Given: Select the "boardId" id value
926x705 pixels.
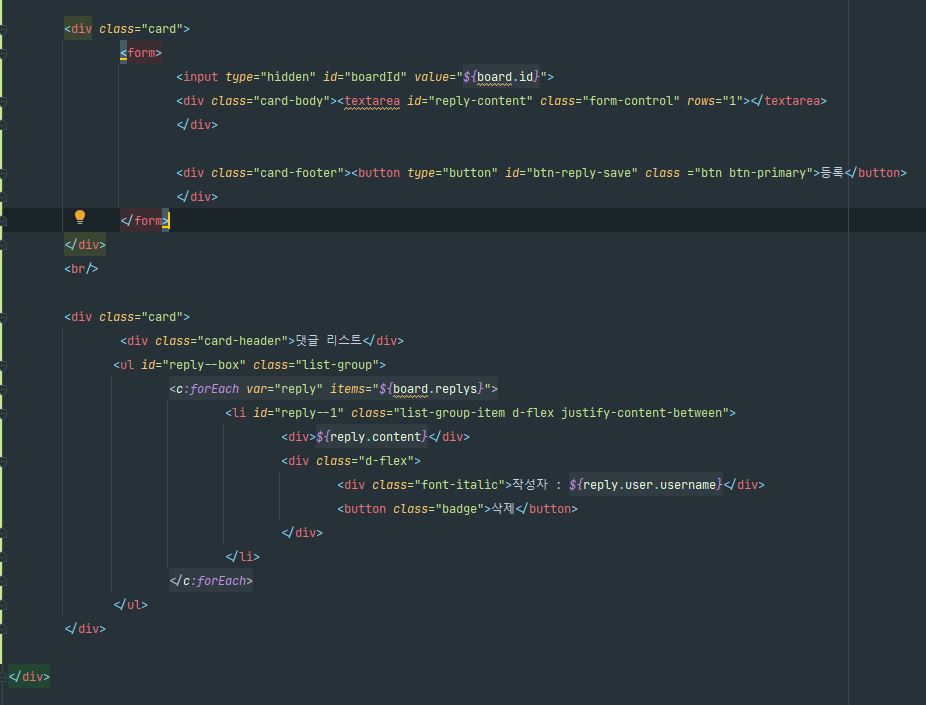Looking at the screenshot, I should tap(375, 77).
